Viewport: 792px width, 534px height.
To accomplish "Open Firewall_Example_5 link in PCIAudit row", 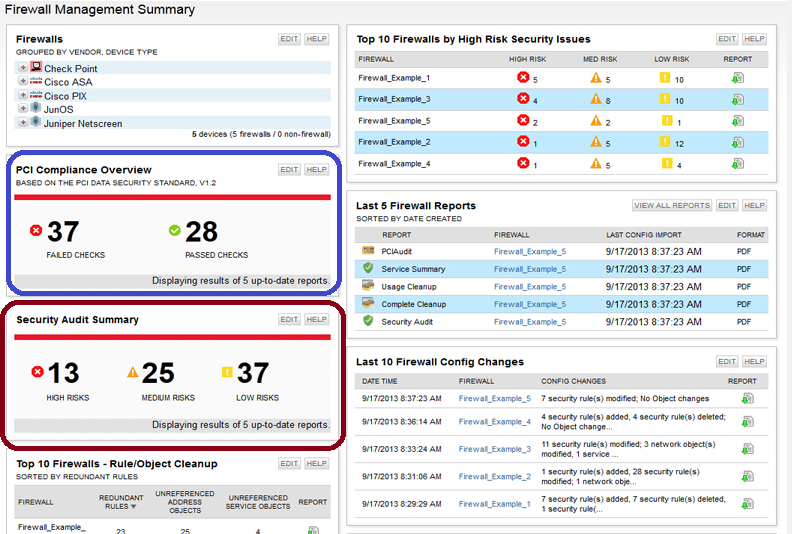I will pos(530,252).
